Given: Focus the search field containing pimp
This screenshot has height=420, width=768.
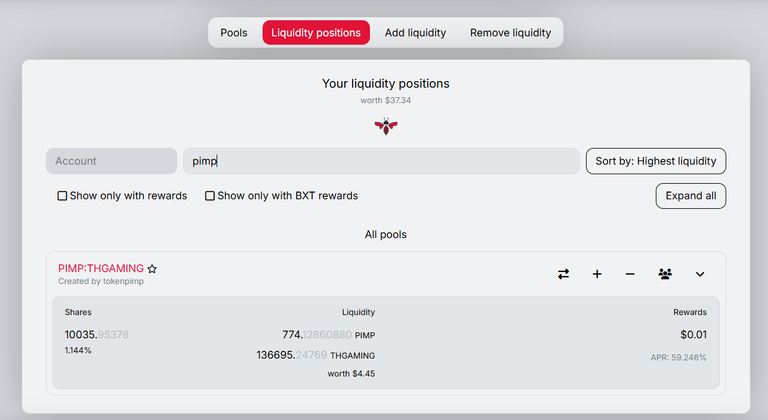Looking at the screenshot, I should (381, 161).
